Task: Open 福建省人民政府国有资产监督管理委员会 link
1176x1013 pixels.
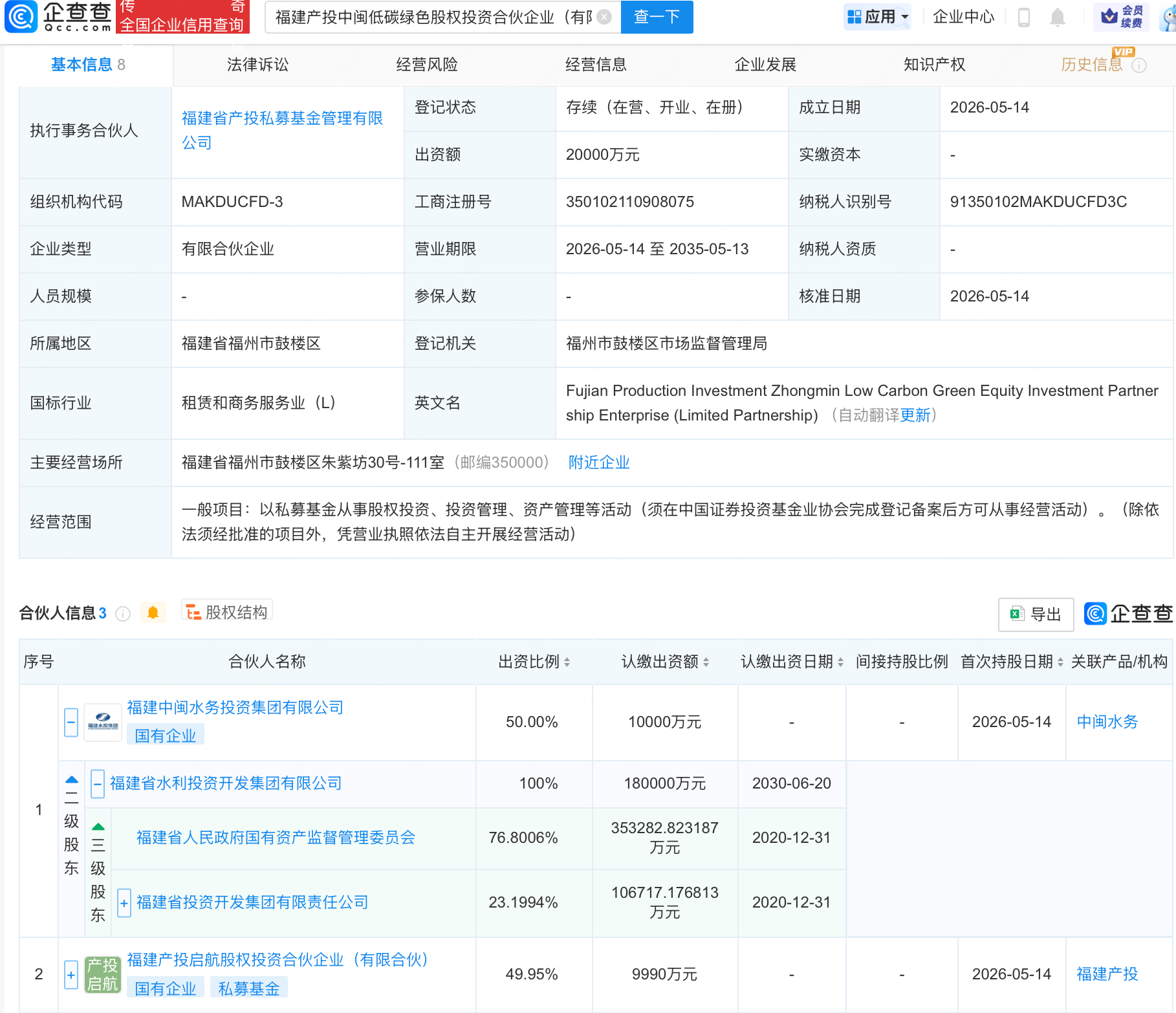Action: click(276, 837)
